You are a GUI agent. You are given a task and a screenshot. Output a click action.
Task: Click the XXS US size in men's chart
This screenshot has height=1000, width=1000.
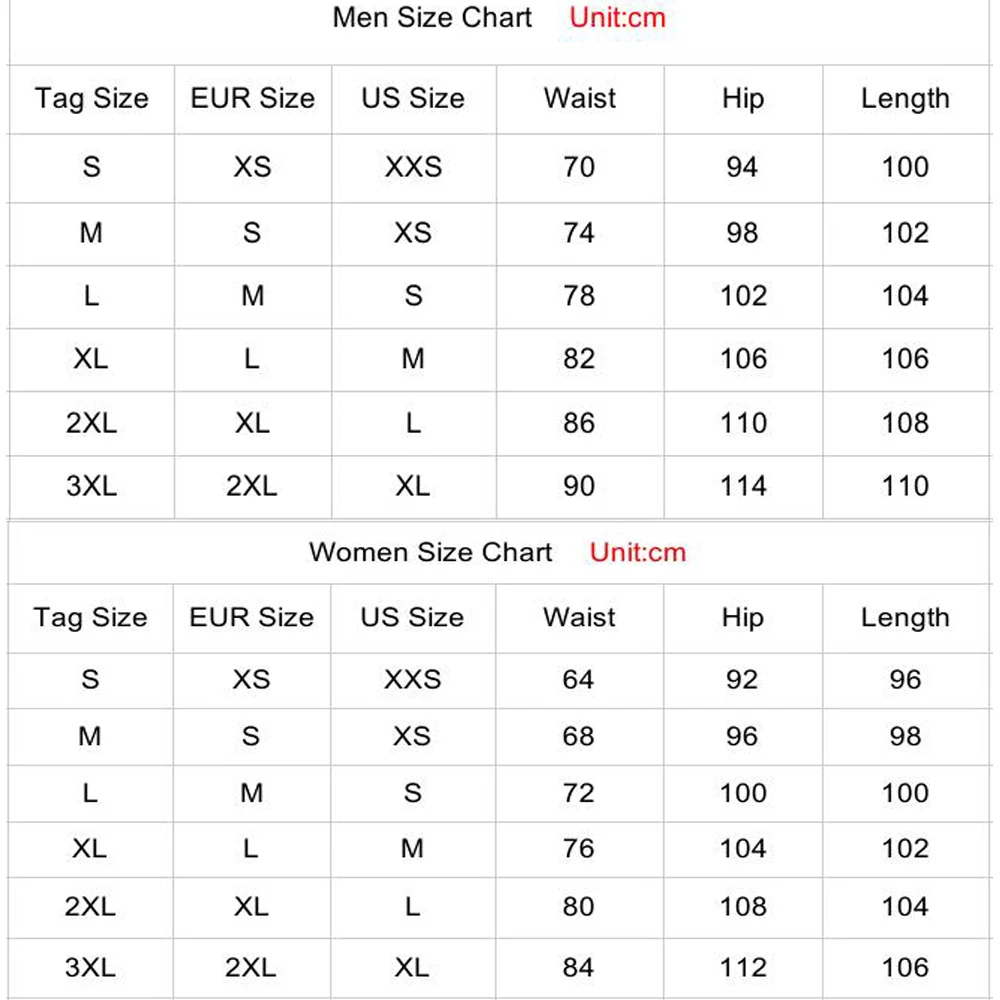click(413, 167)
